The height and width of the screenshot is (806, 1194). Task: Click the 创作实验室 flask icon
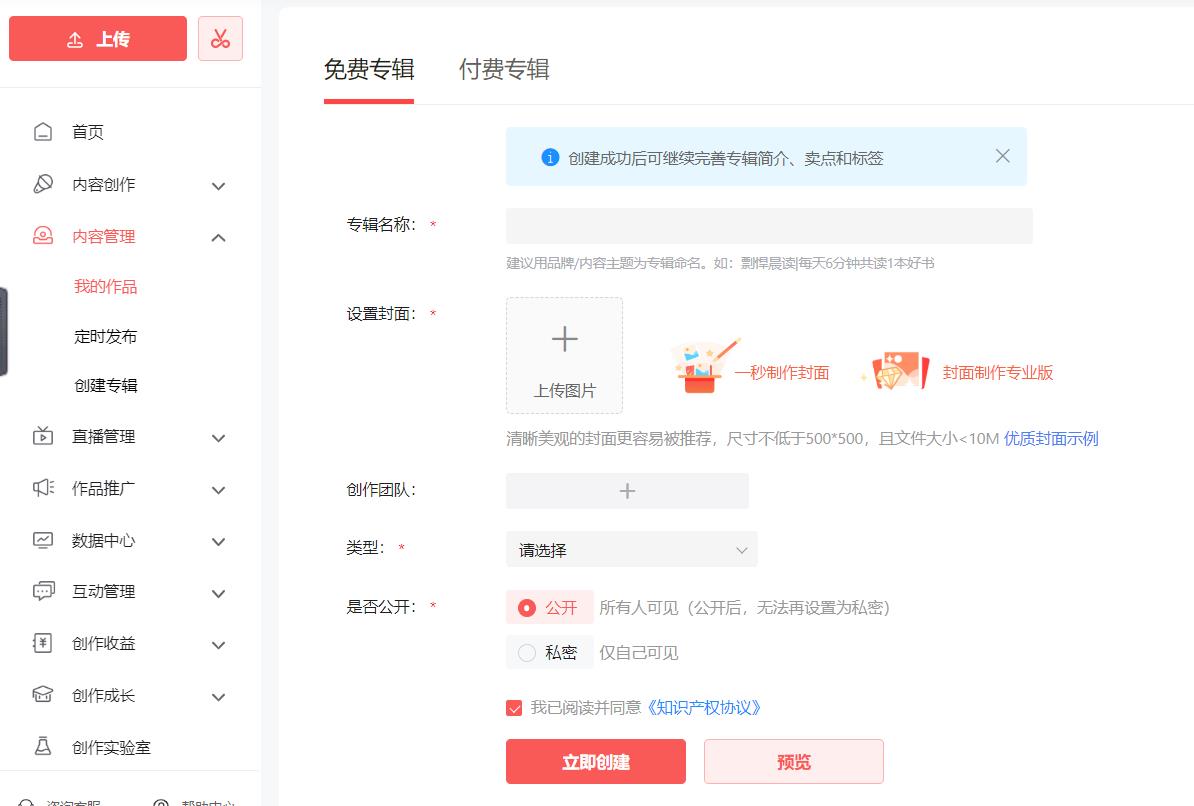pyautogui.click(x=43, y=747)
